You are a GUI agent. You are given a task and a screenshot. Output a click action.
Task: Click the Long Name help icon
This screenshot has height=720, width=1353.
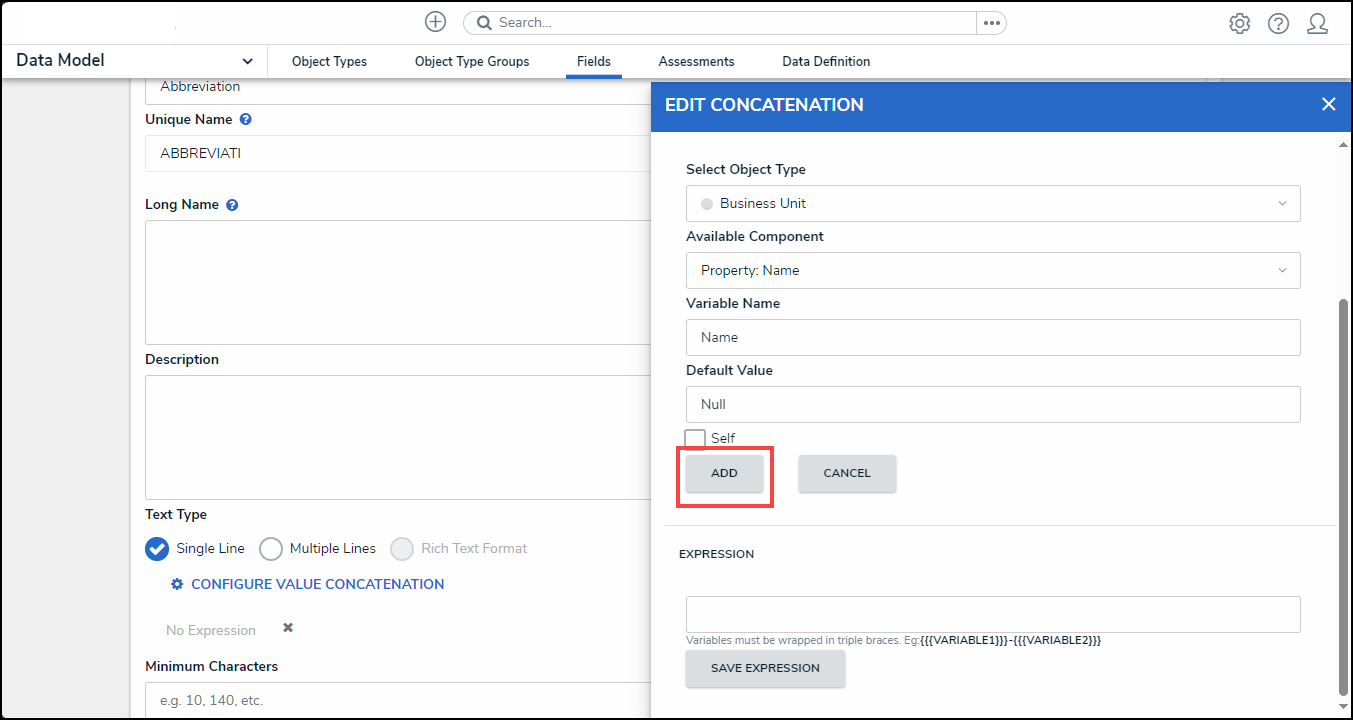coord(232,205)
